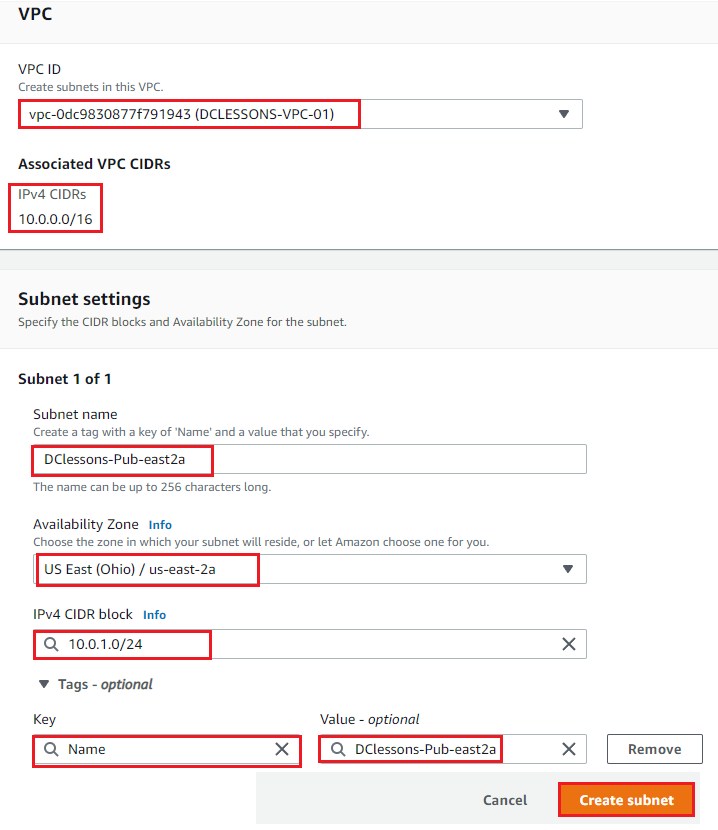Clear the tag Key field
718x830 pixels.
(x=282, y=749)
